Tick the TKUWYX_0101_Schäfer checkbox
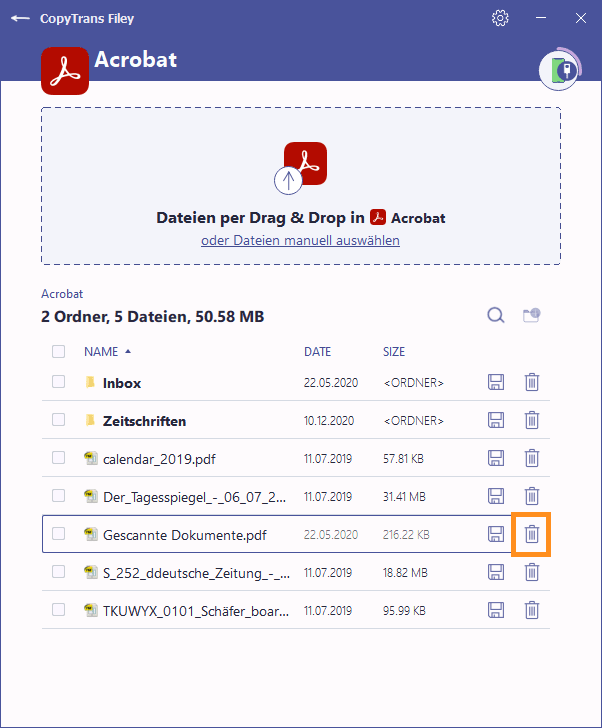Image resolution: width=602 pixels, height=728 pixels. click(58, 610)
